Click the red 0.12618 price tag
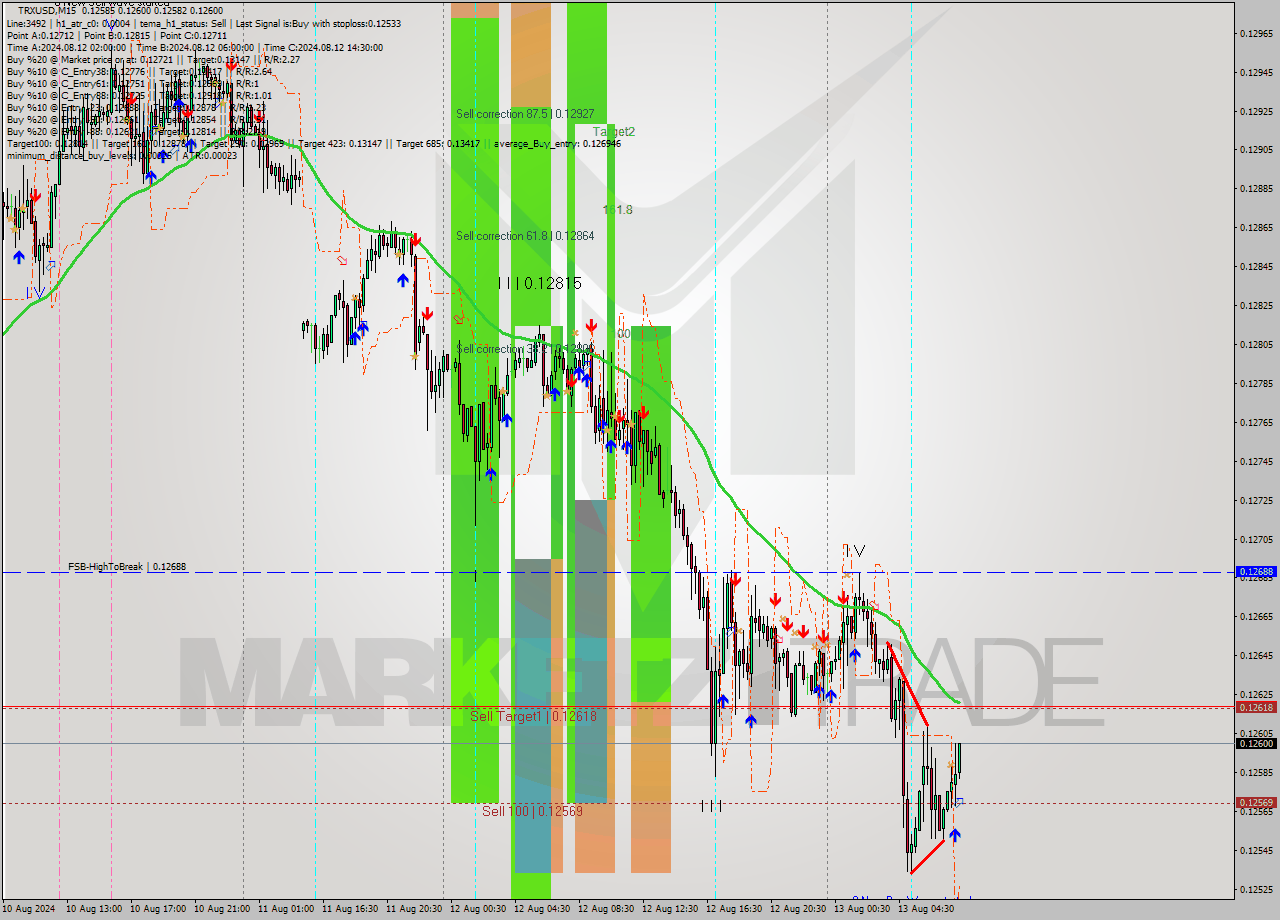1280x920 pixels. [1256, 707]
